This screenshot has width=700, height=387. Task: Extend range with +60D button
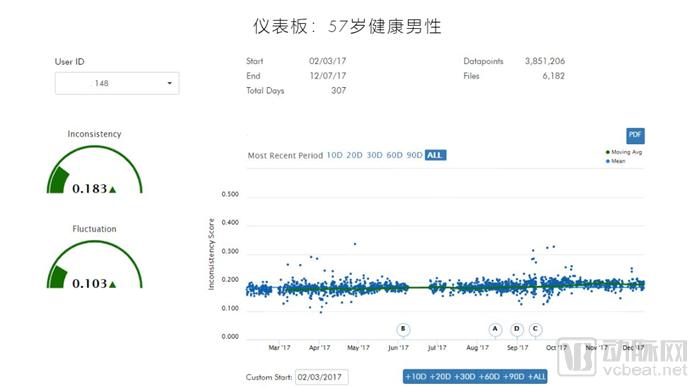[x=489, y=377]
